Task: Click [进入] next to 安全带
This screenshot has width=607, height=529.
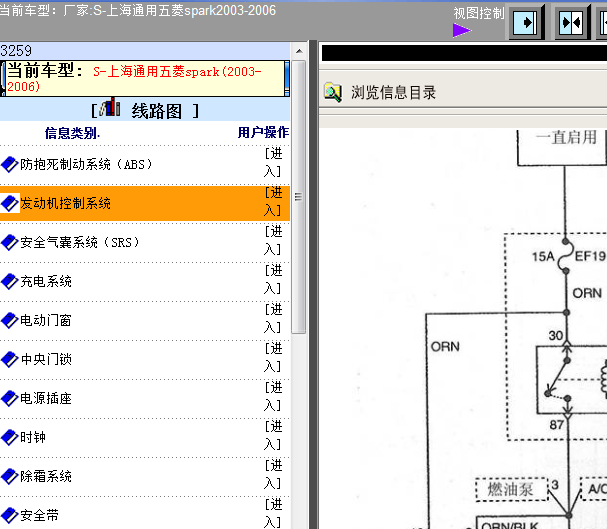Action: pos(273,513)
